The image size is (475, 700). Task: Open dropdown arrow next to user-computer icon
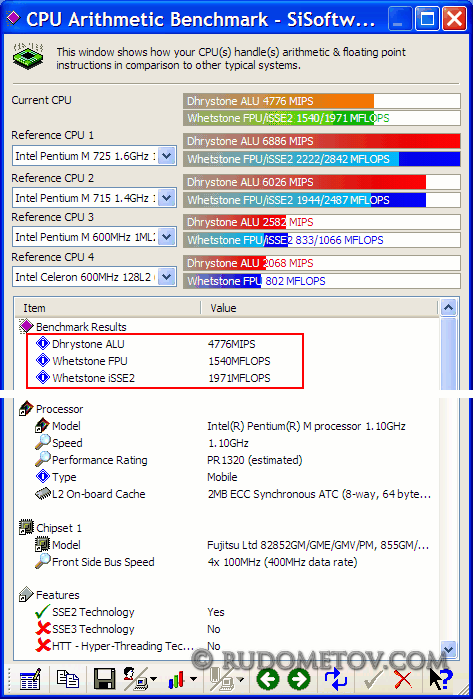pyautogui.click(x=153, y=679)
